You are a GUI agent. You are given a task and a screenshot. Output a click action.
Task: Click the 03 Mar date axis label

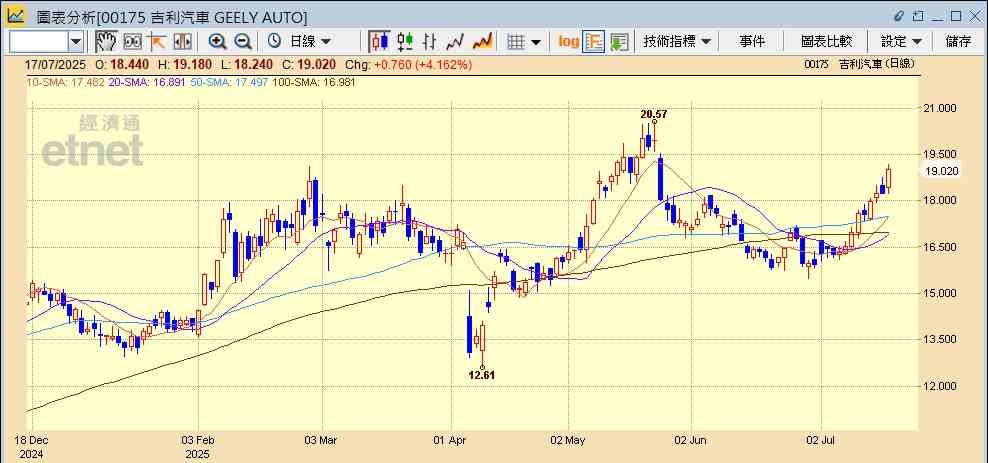tap(322, 440)
